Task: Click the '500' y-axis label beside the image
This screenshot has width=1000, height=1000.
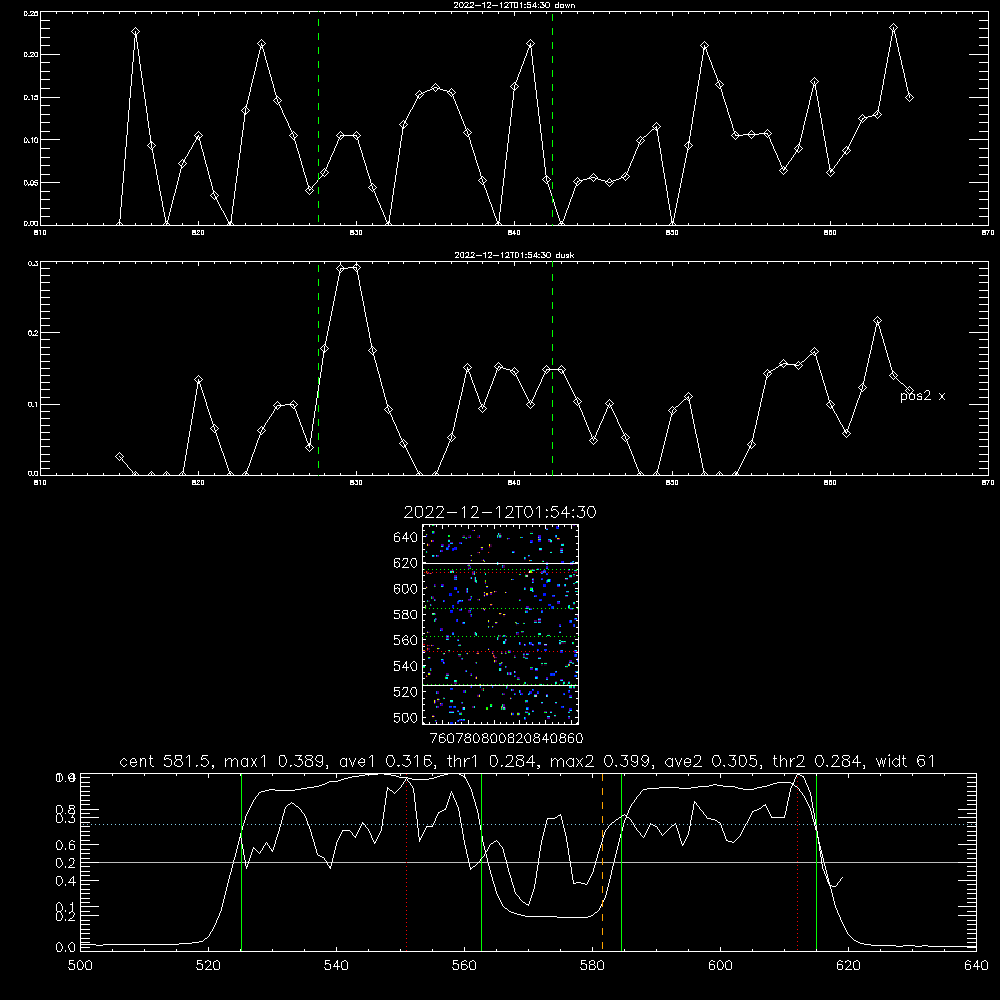Action: pos(406,718)
